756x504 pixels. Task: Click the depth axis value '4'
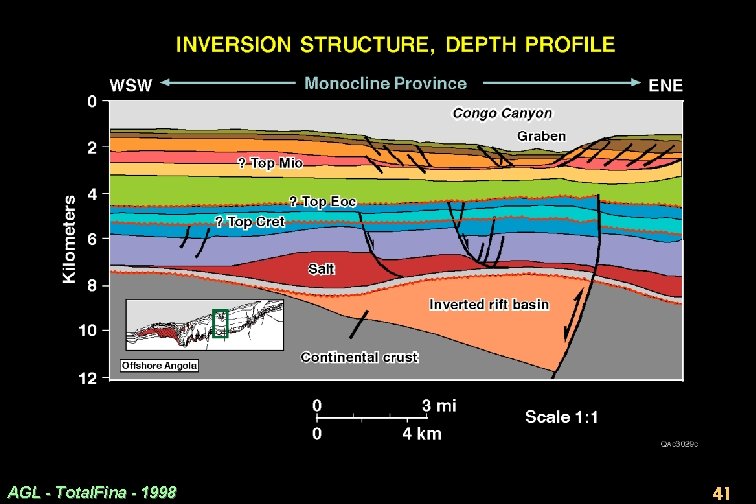(x=92, y=193)
